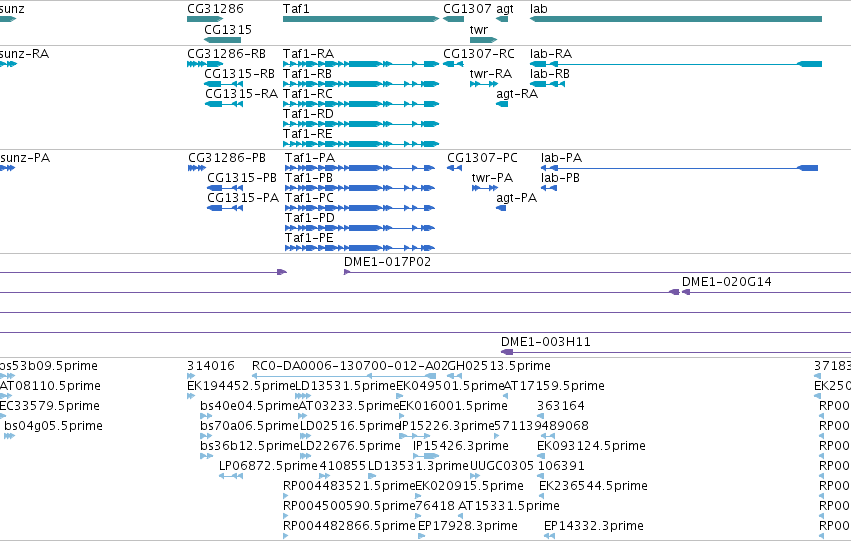The width and height of the screenshot is (851, 541).
Task: Select the twr-RA transcript
Action: (484, 84)
